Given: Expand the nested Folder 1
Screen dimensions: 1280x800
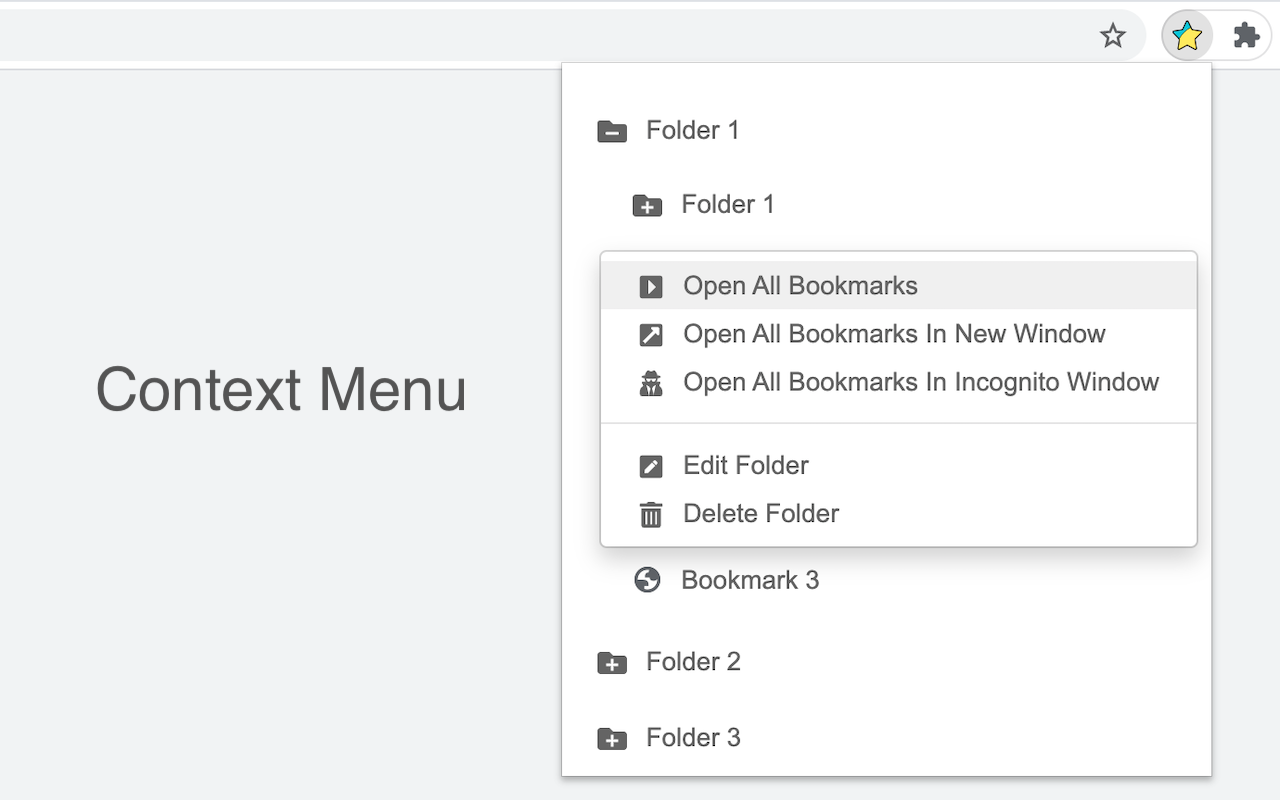Looking at the screenshot, I should click(x=727, y=204).
